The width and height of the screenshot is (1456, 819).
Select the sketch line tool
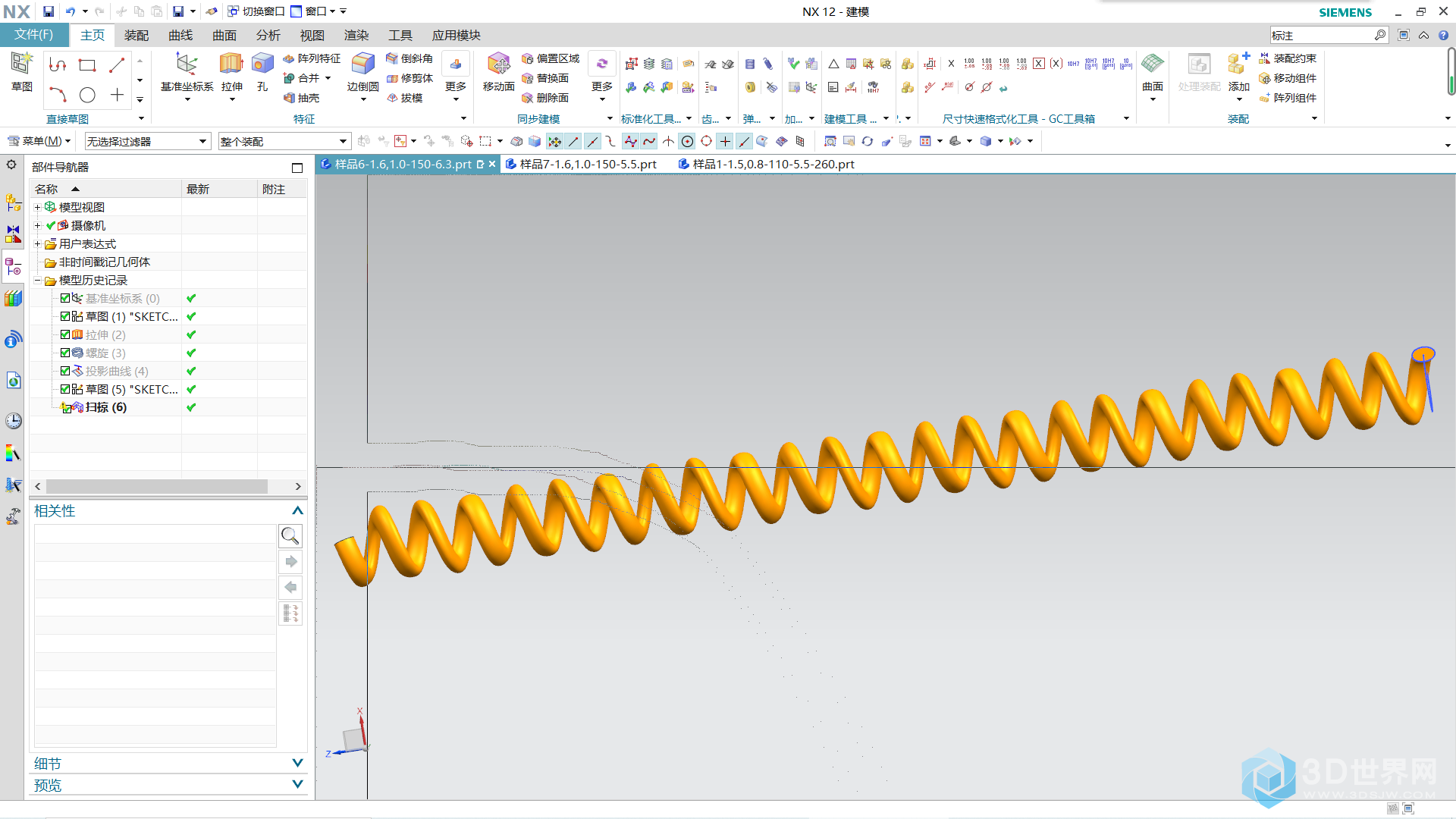click(x=117, y=65)
